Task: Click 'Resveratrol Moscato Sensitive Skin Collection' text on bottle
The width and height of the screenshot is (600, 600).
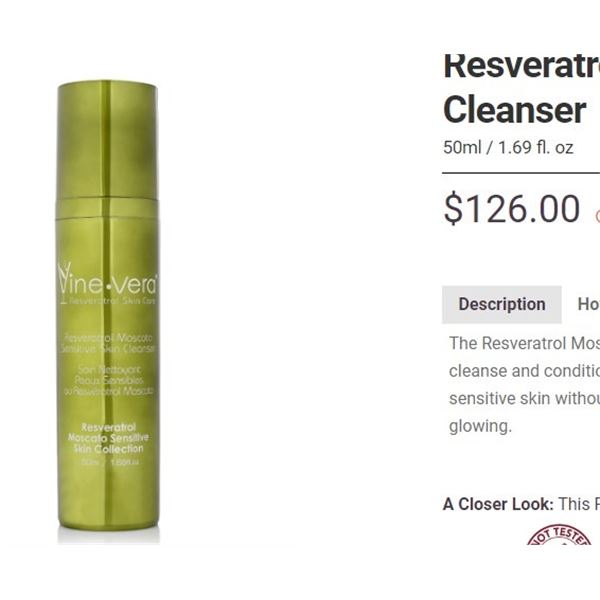Action: pyautogui.click(x=108, y=438)
